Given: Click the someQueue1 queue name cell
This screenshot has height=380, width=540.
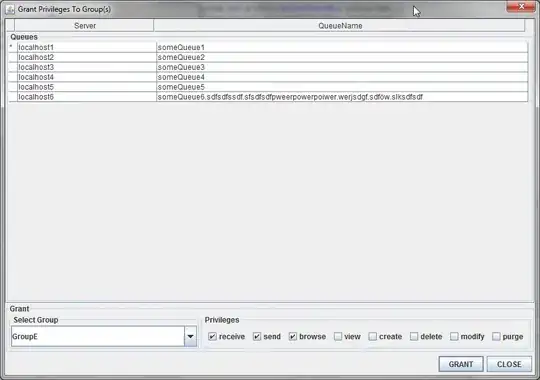Looking at the screenshot, I should pyautogui.click(x=342, y=47).
